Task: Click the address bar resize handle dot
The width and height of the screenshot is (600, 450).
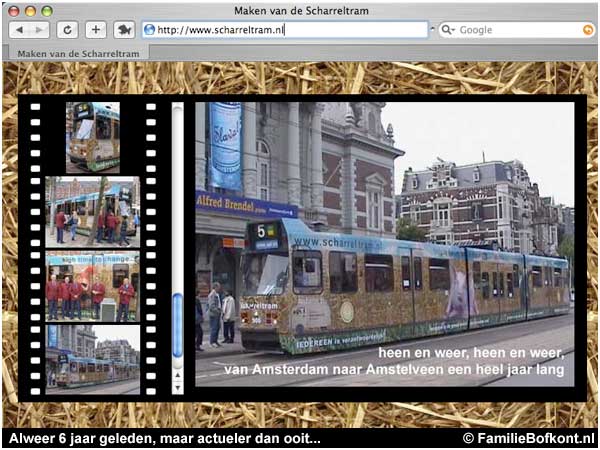Action: click(433, 28)
